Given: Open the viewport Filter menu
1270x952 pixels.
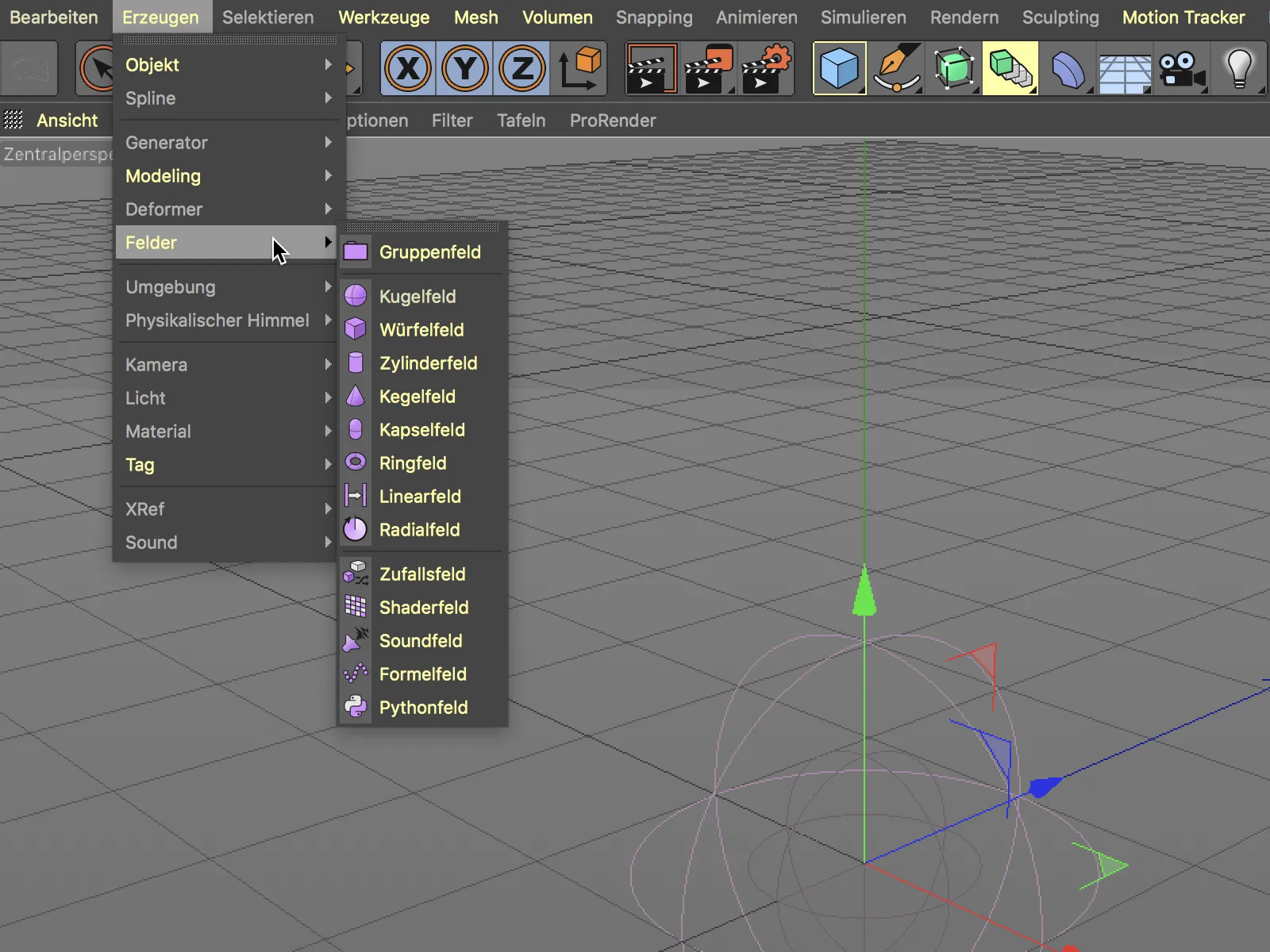Looking at the screenshot, I should [x=452, y=121].
